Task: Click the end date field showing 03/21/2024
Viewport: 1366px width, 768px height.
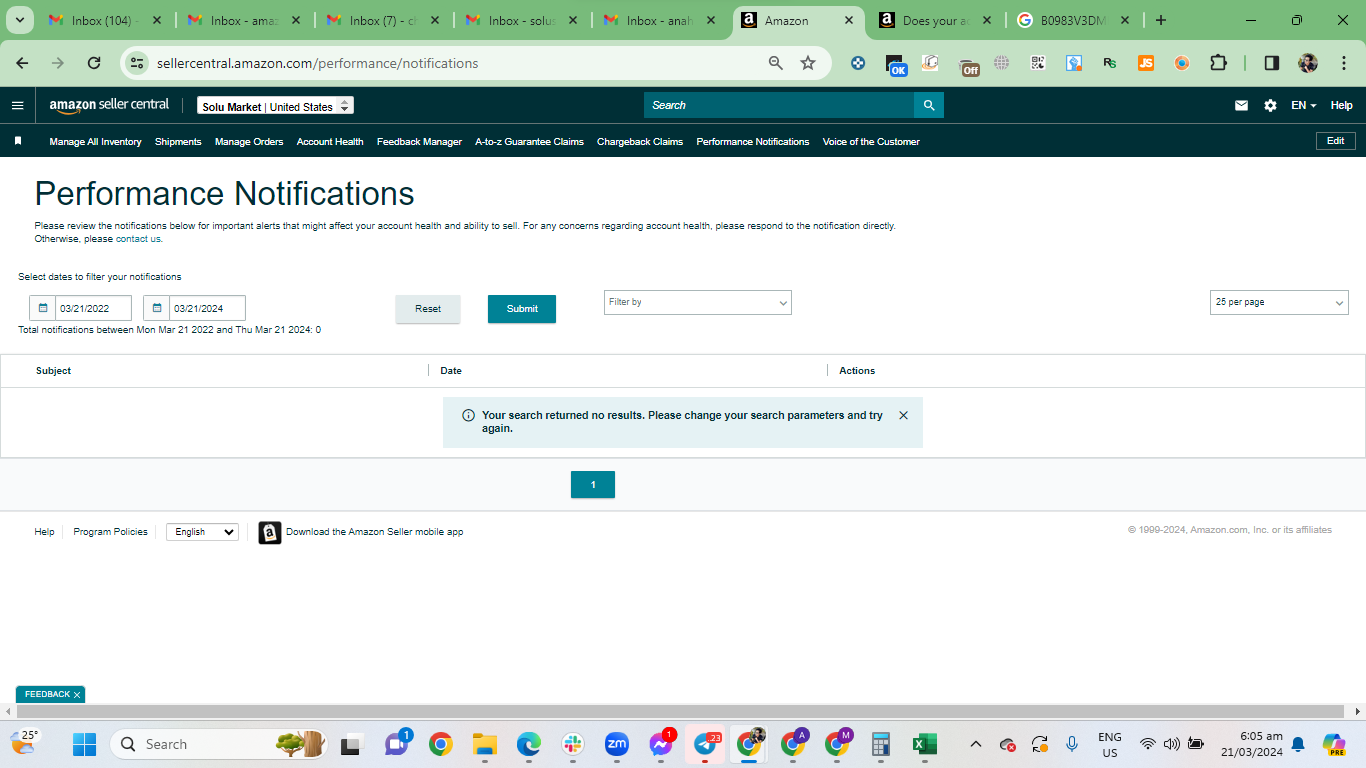Action: point(208,308)
